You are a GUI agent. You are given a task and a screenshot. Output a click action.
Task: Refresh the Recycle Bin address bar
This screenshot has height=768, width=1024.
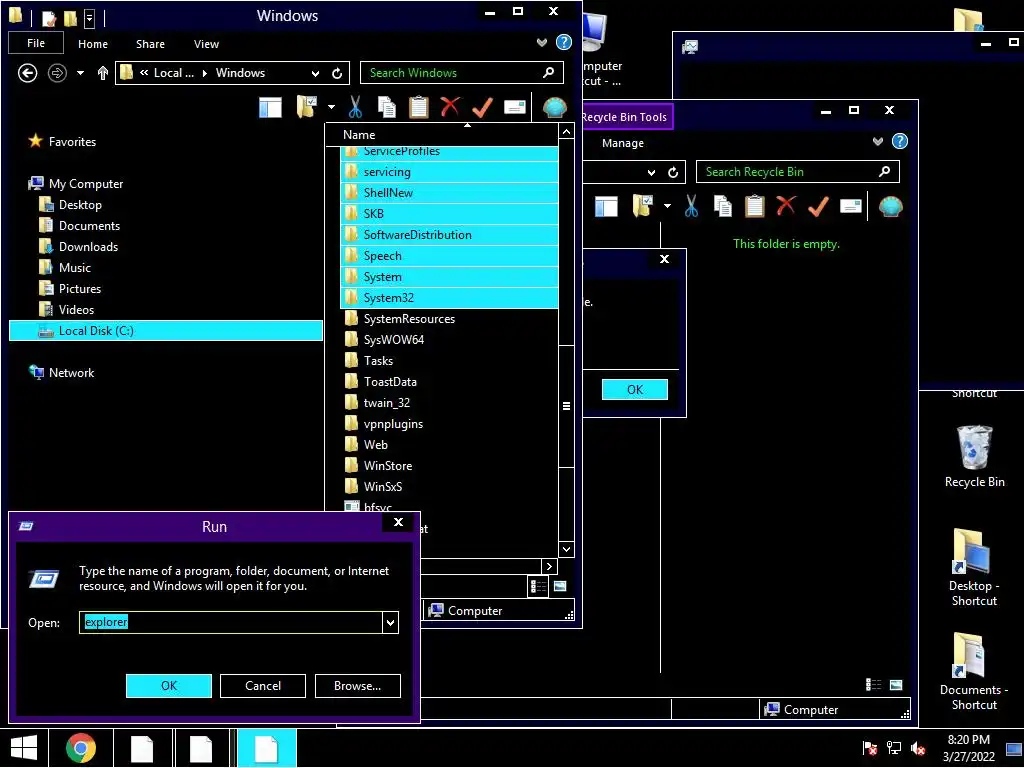[x=673, y=172]
